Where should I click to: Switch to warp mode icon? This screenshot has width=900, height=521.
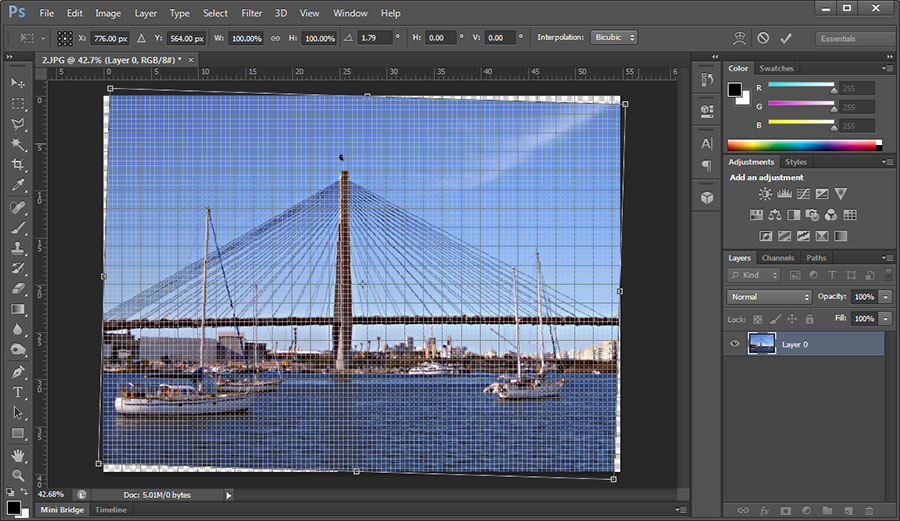[x=739, y=38]
